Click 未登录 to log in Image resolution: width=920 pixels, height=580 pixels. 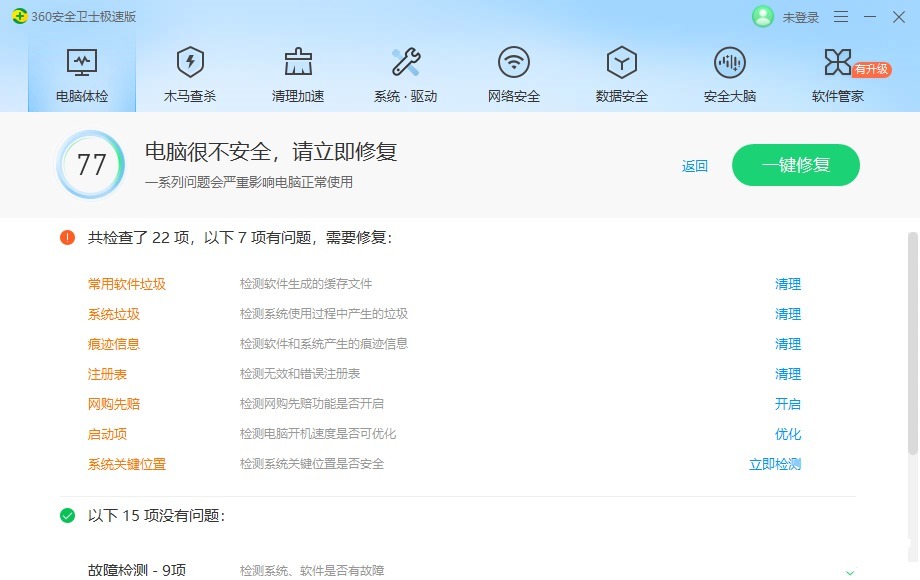click(800, 17)
